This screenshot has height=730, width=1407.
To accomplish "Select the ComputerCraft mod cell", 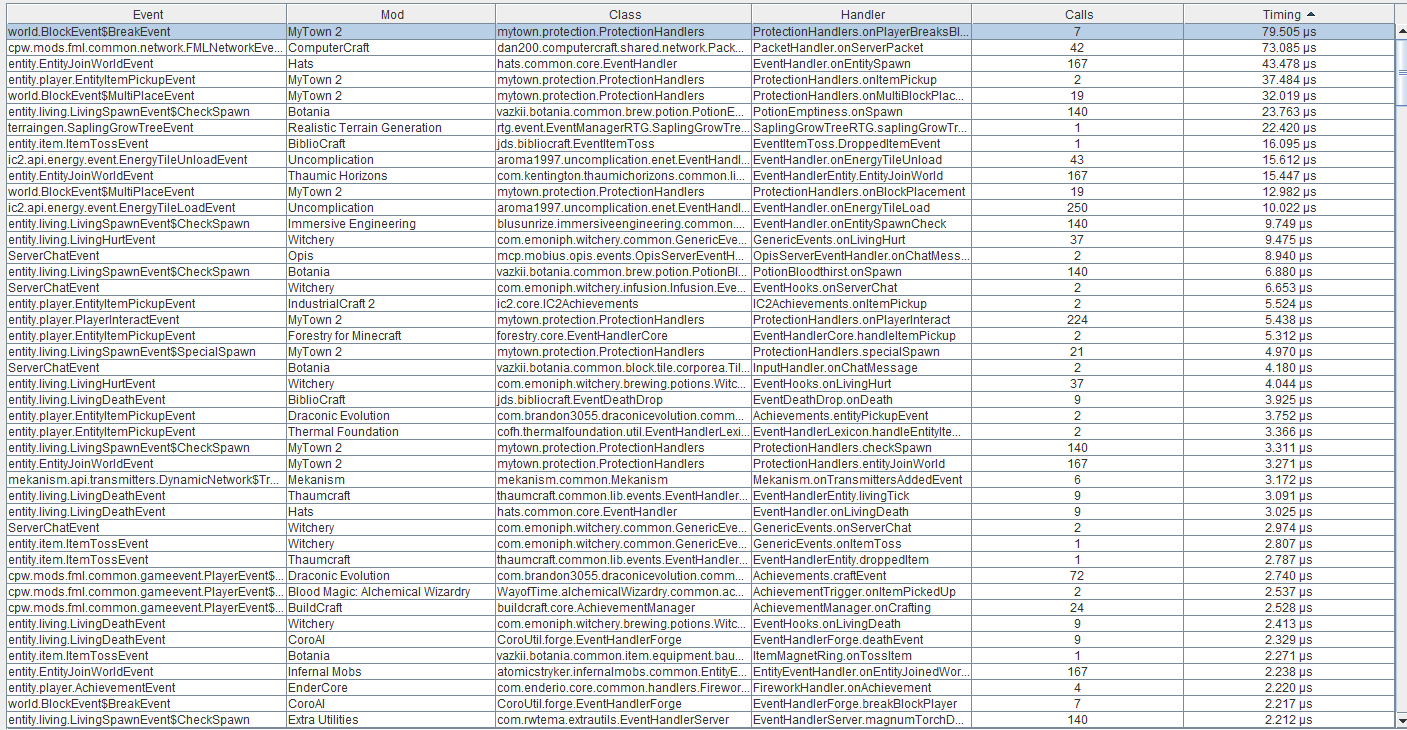I will tap(390, 48).
